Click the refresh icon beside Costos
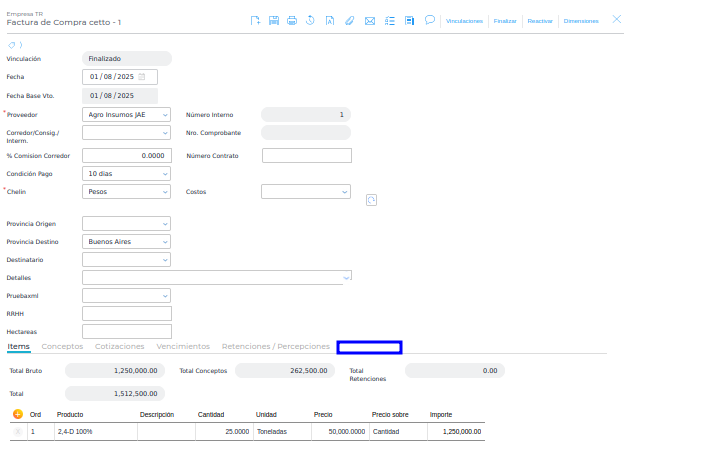713x449 pixels. click(371, 200)
